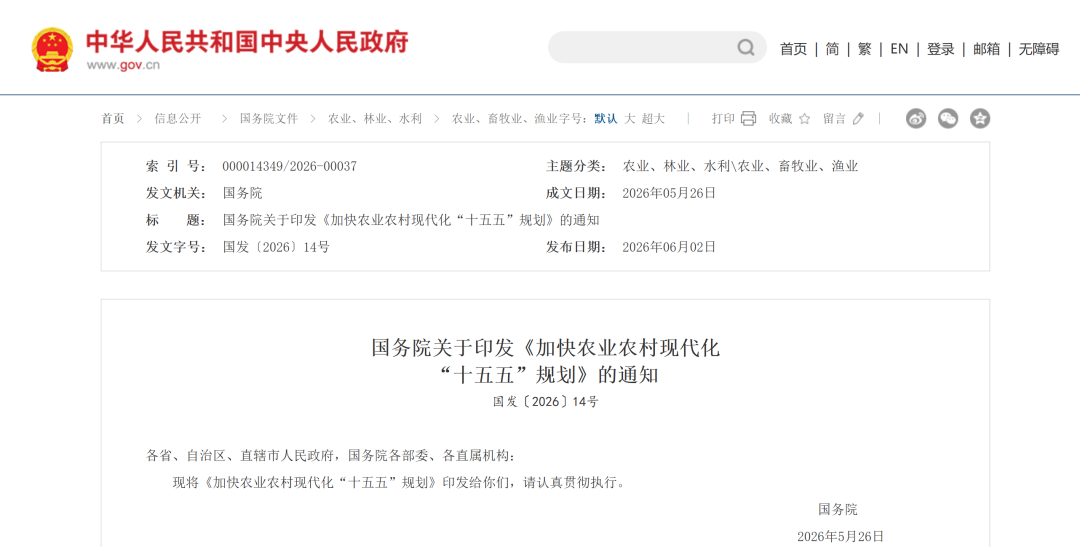Set font size to 超大
This screenshot has width=1080, height=547.
coord(654,118)
